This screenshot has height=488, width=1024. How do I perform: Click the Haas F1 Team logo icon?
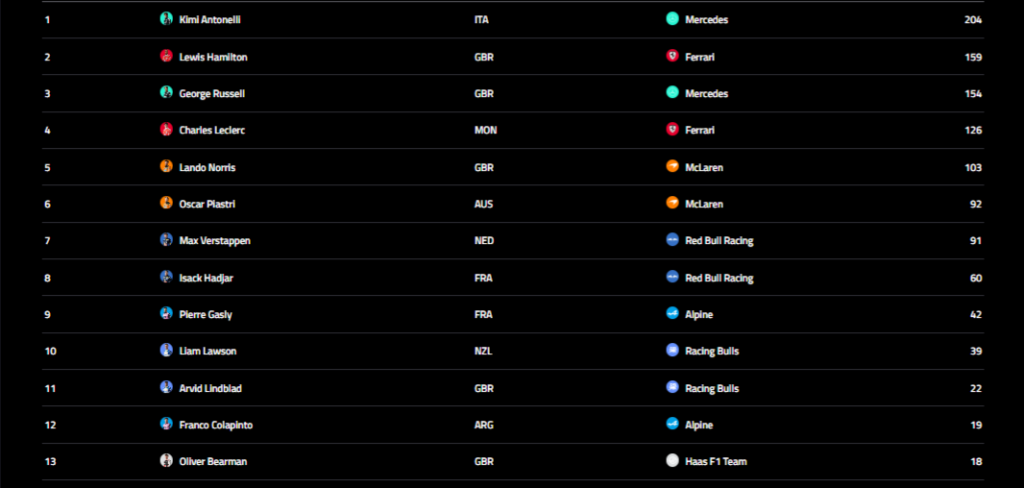(x=672, y=461)
